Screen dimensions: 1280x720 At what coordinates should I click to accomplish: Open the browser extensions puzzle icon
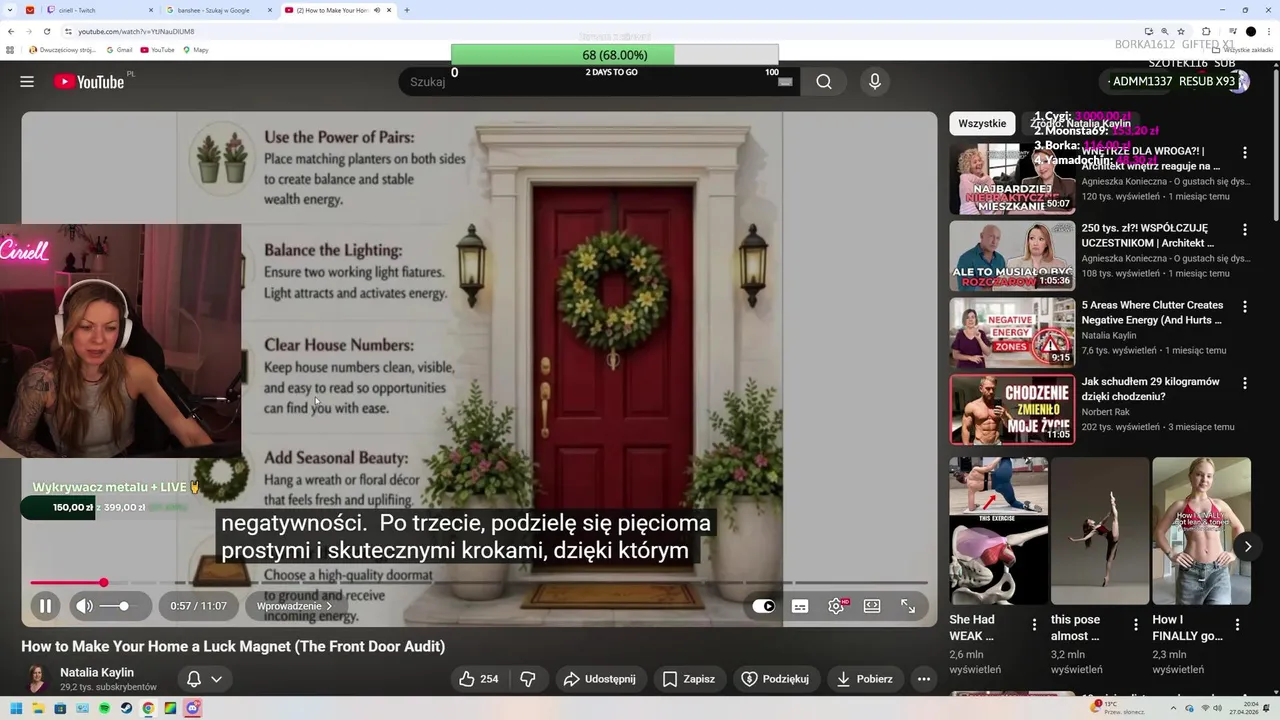pos(1206,31)
